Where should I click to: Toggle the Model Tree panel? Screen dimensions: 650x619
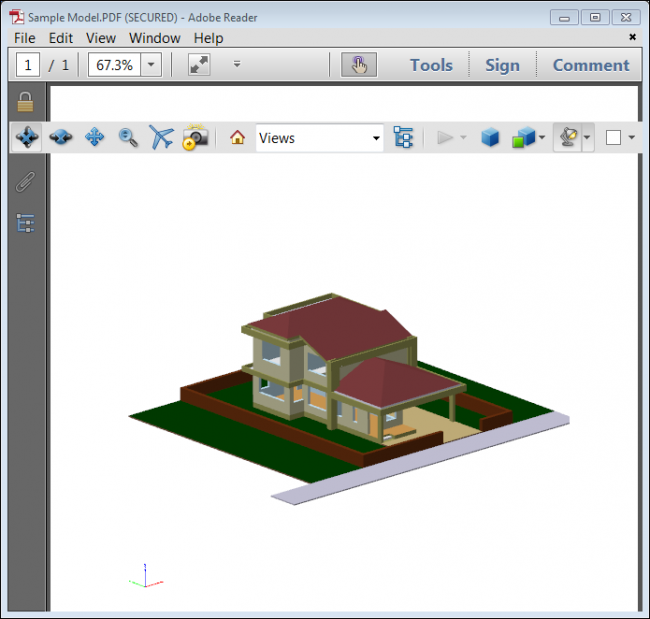(x=403, y=138)
